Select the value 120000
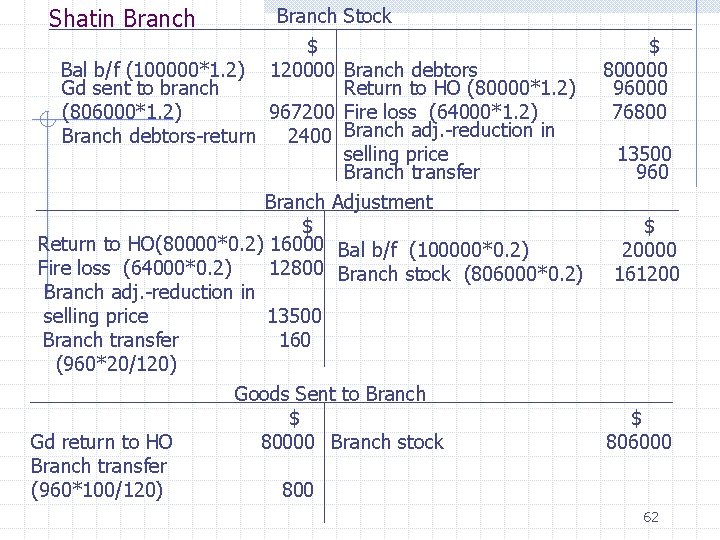The image size is (720, 540). (x=302, y=70)
